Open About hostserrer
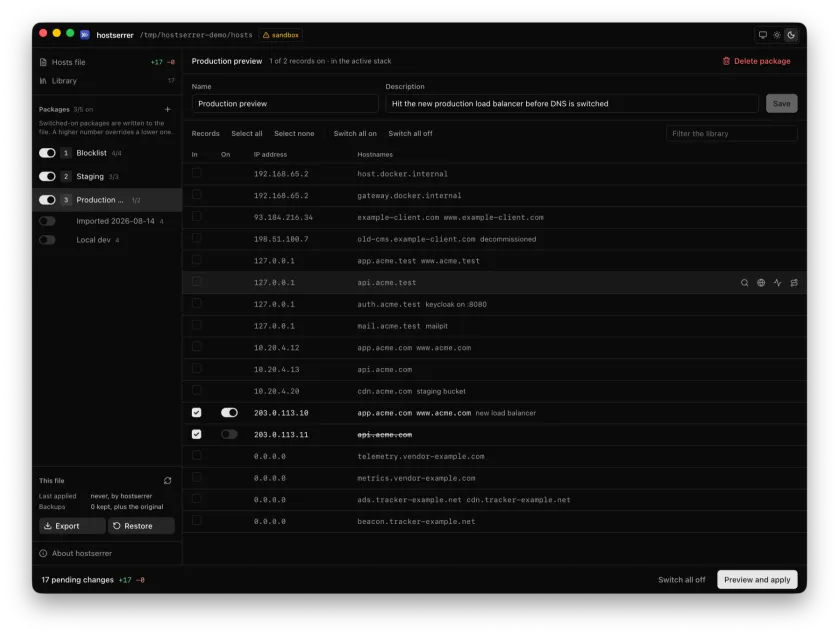840x637 pixels. [x=81, y=553]
